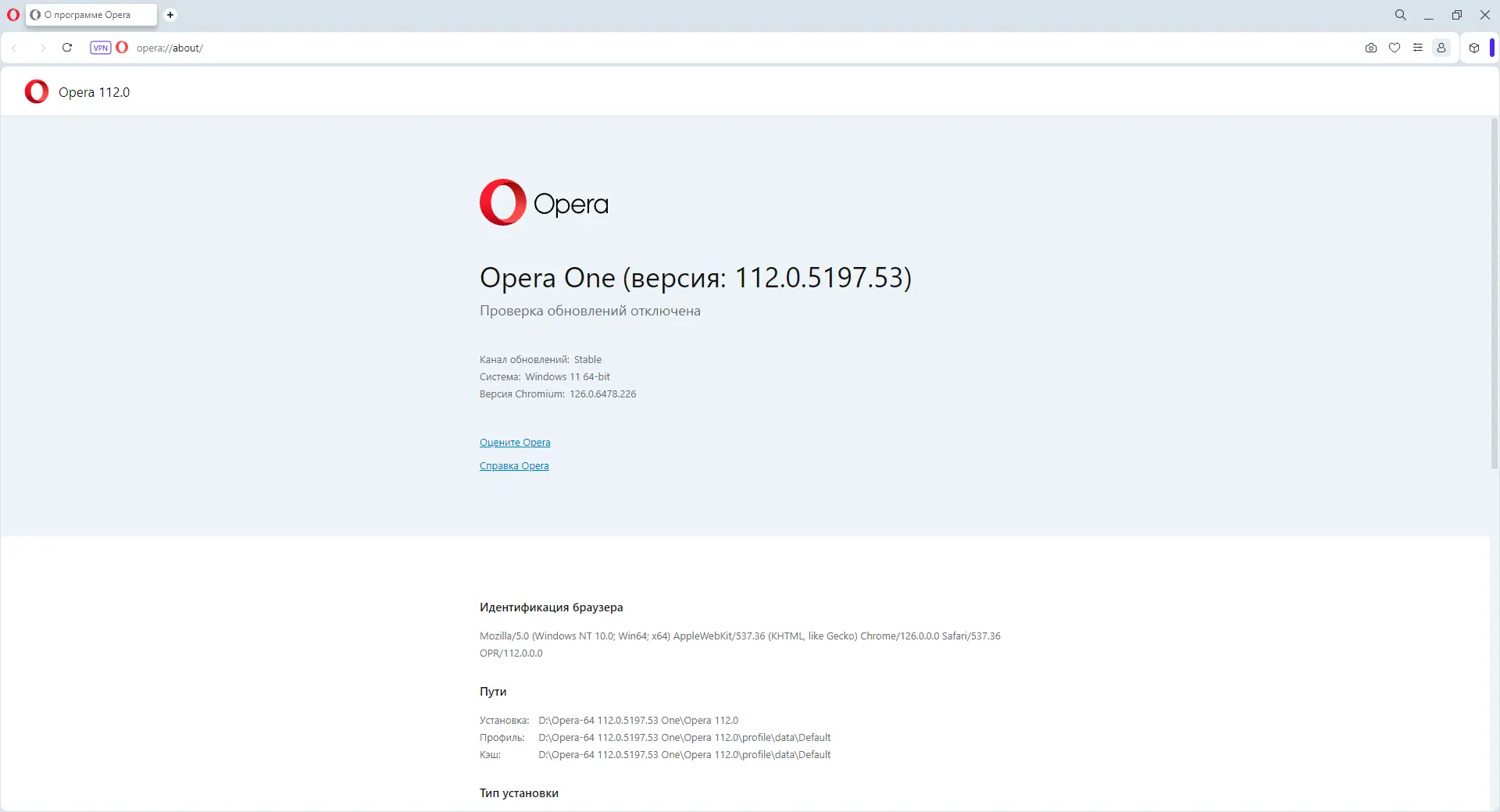Take a snapshot with the camera icon
The image size is (1500, 812).
tap(1371, 48)
